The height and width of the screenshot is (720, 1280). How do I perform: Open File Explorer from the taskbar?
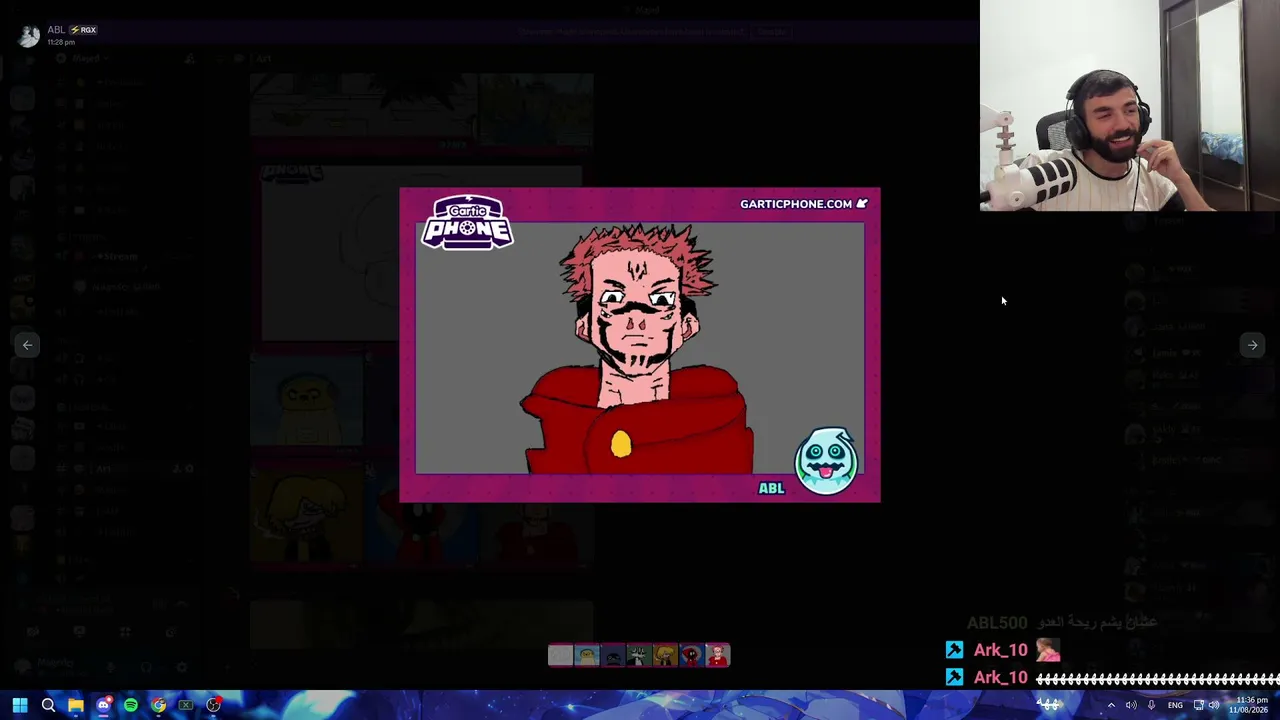pos(76,705)
